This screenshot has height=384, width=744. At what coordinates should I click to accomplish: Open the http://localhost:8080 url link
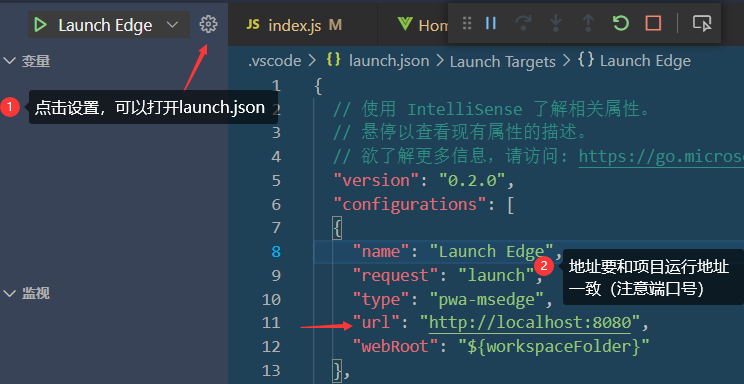(x=530, y=323)
